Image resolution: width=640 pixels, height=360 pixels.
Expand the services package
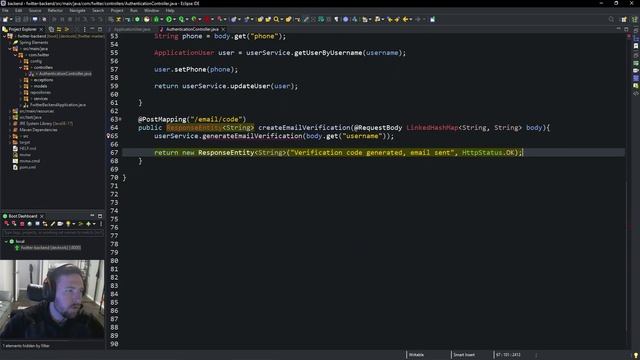click(21, 99)
